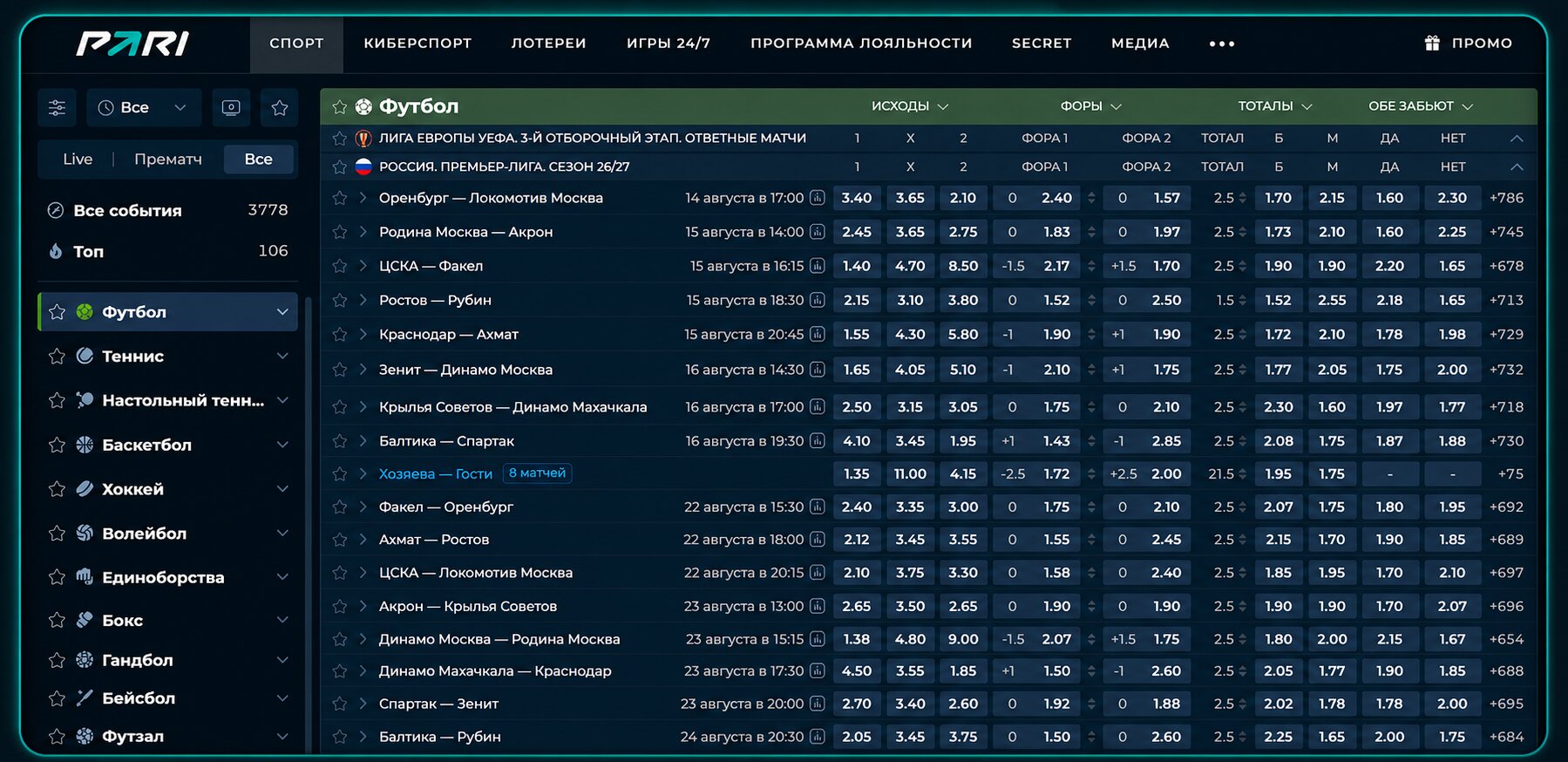Go to the Лотереи tab

pos(548,44)
